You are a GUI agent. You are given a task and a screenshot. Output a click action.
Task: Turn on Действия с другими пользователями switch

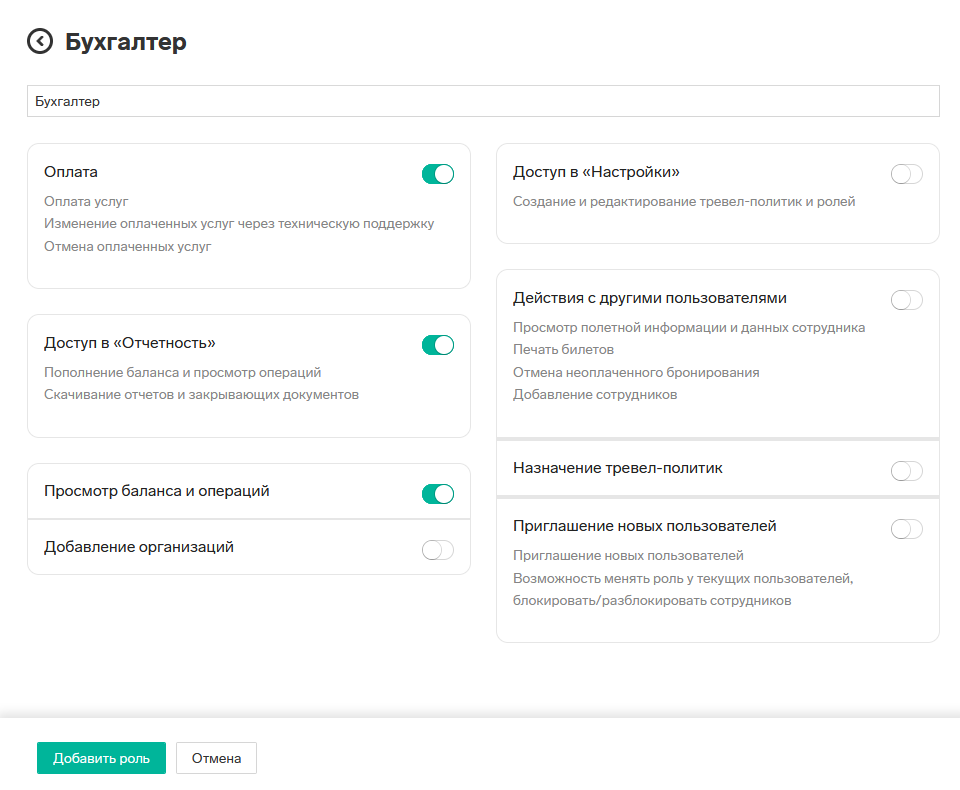[x=907, y=300]
